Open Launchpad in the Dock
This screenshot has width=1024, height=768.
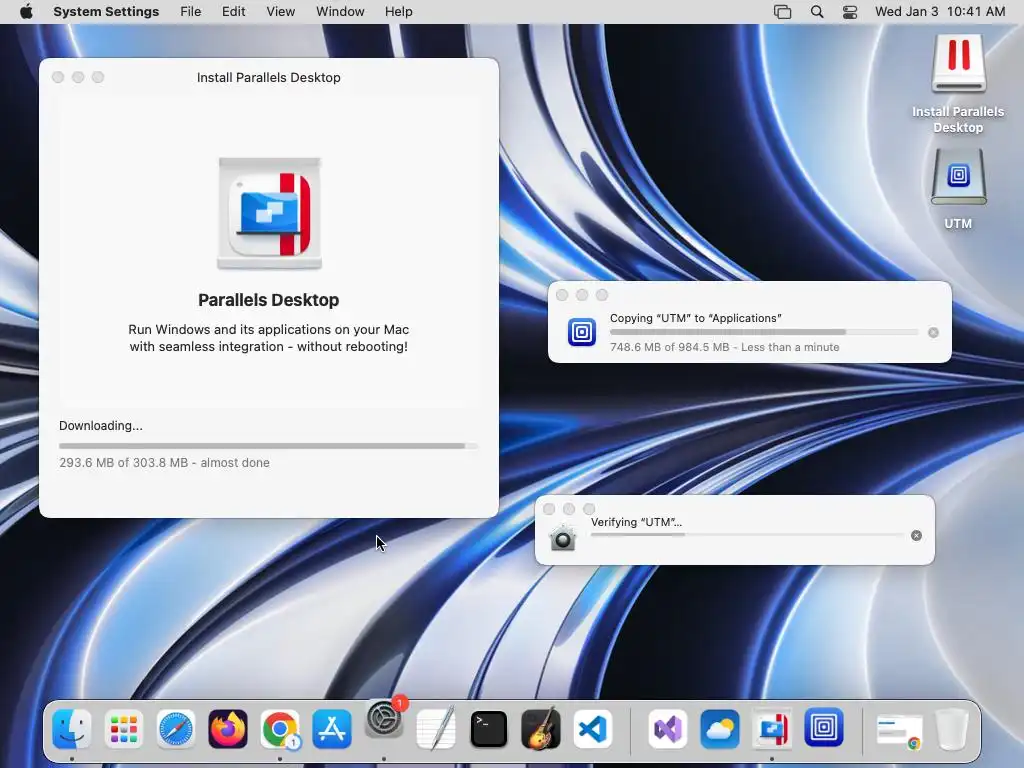(x=123, y=728)
